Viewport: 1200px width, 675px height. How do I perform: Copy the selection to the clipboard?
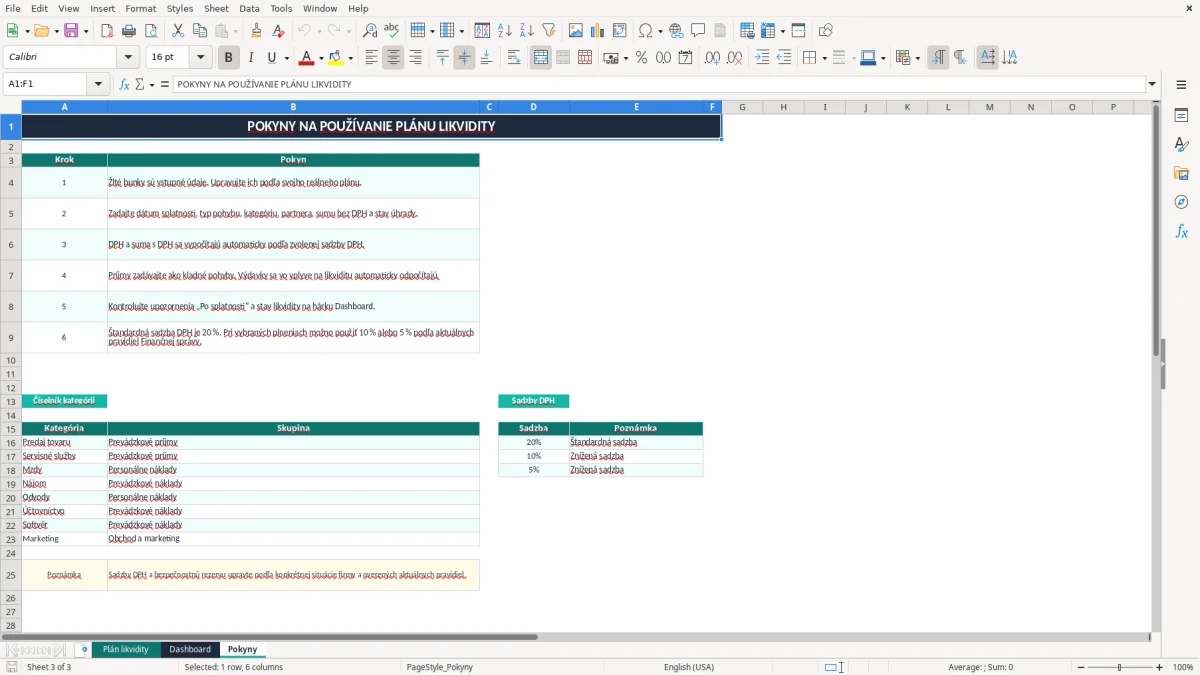[200, 31]
